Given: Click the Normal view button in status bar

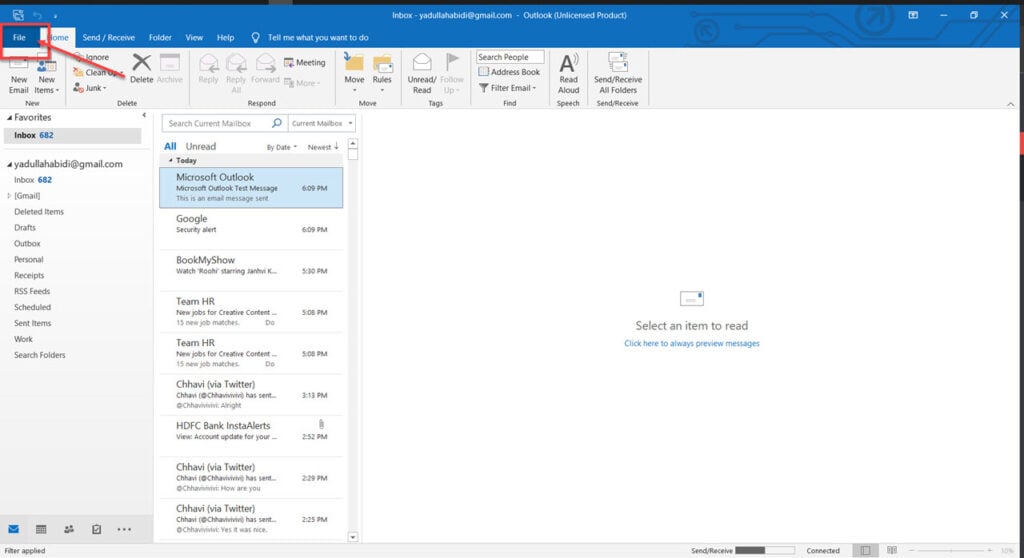Looking at the screenshot, I should tap(865, 551).
